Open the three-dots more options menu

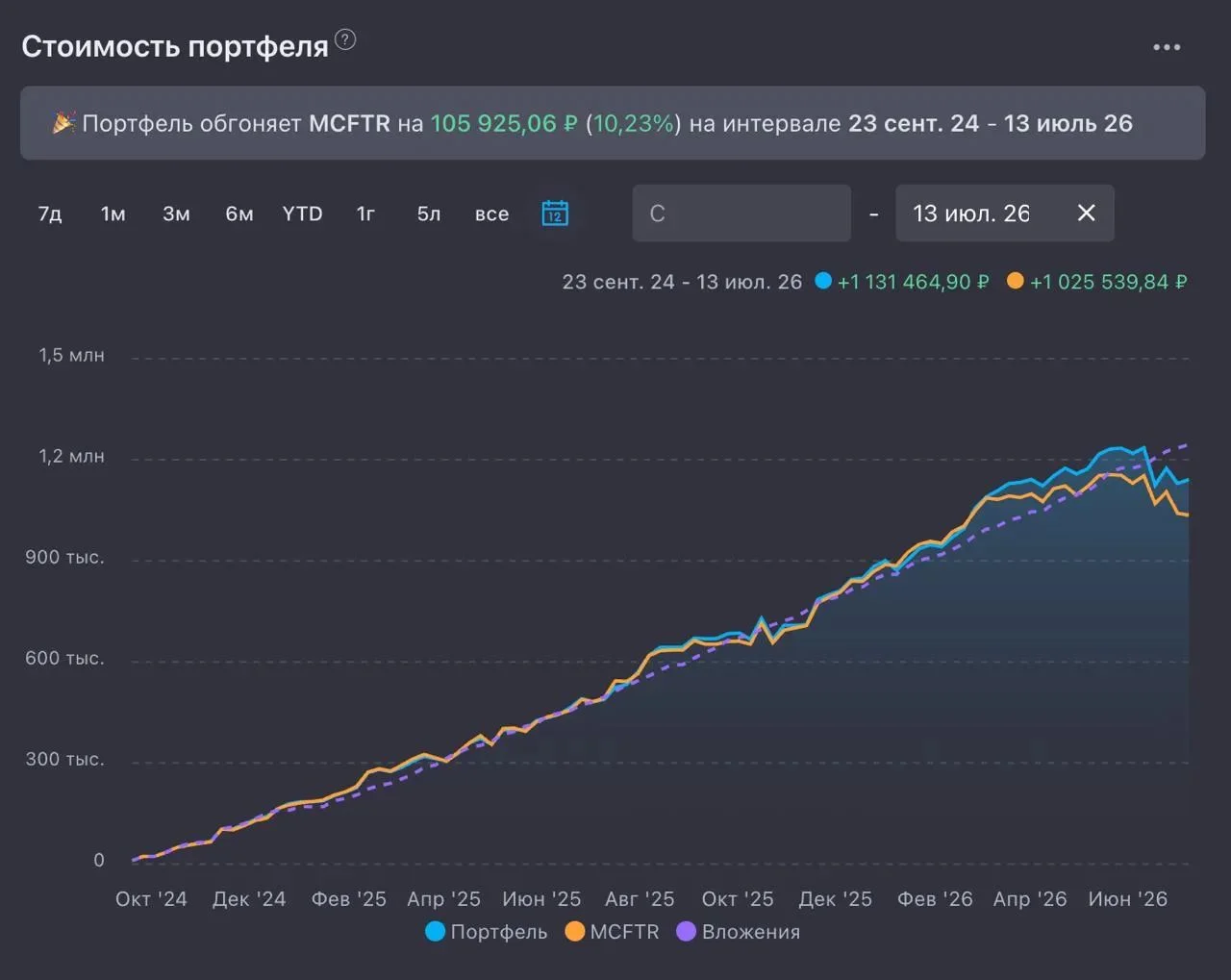(x=1167, y=47)
